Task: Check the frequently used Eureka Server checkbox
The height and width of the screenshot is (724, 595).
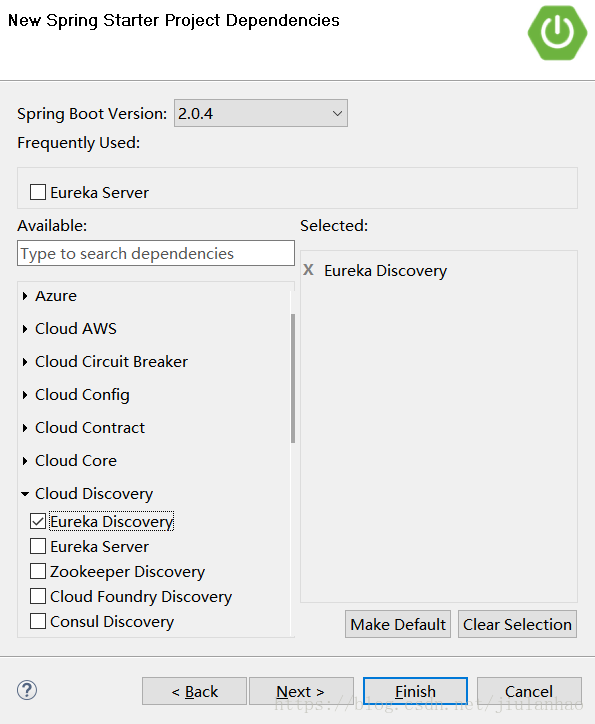Action: (38, 192)
